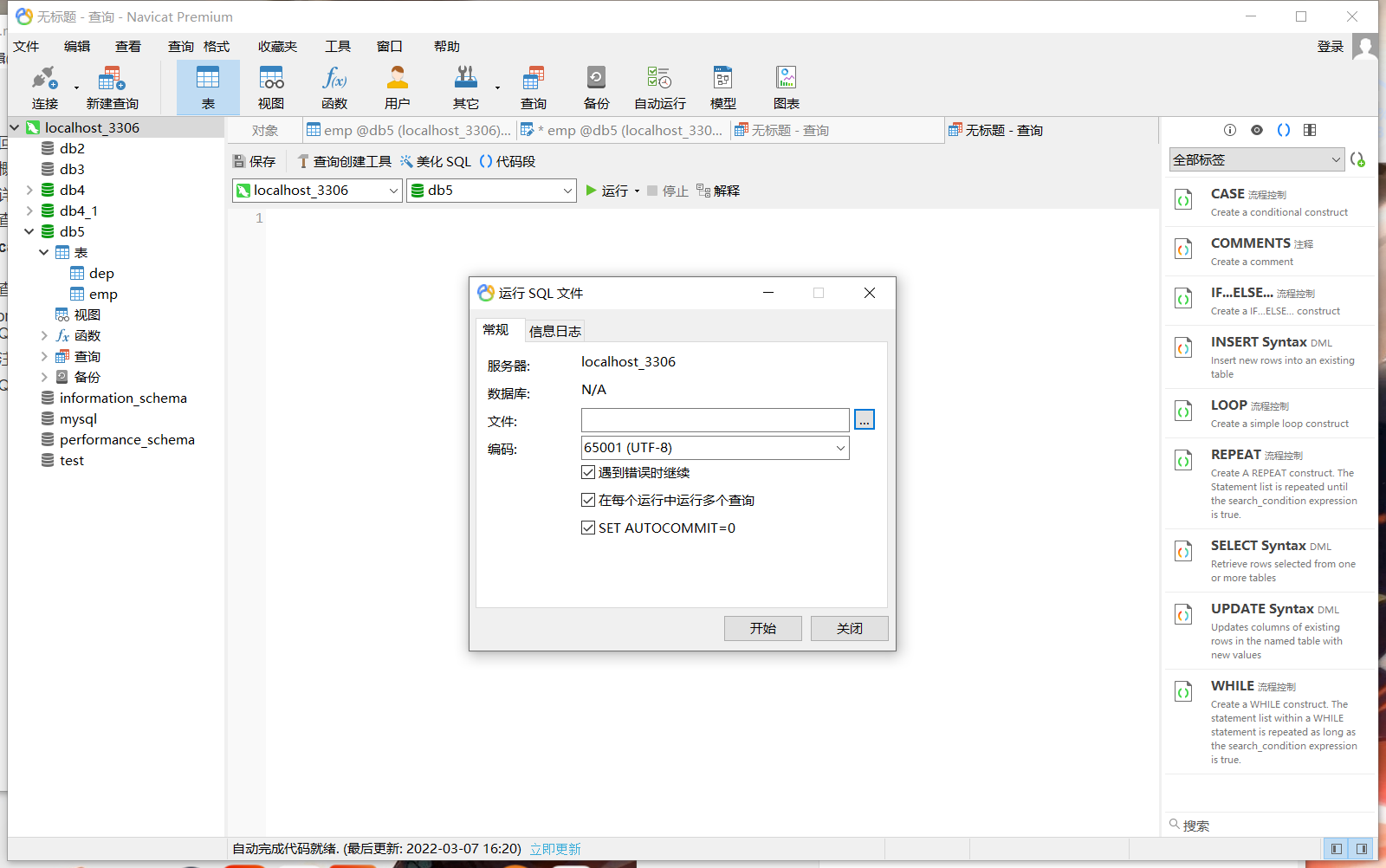
Task: Click the Others (其它) toolbar icon
Action: pos(466,87)
